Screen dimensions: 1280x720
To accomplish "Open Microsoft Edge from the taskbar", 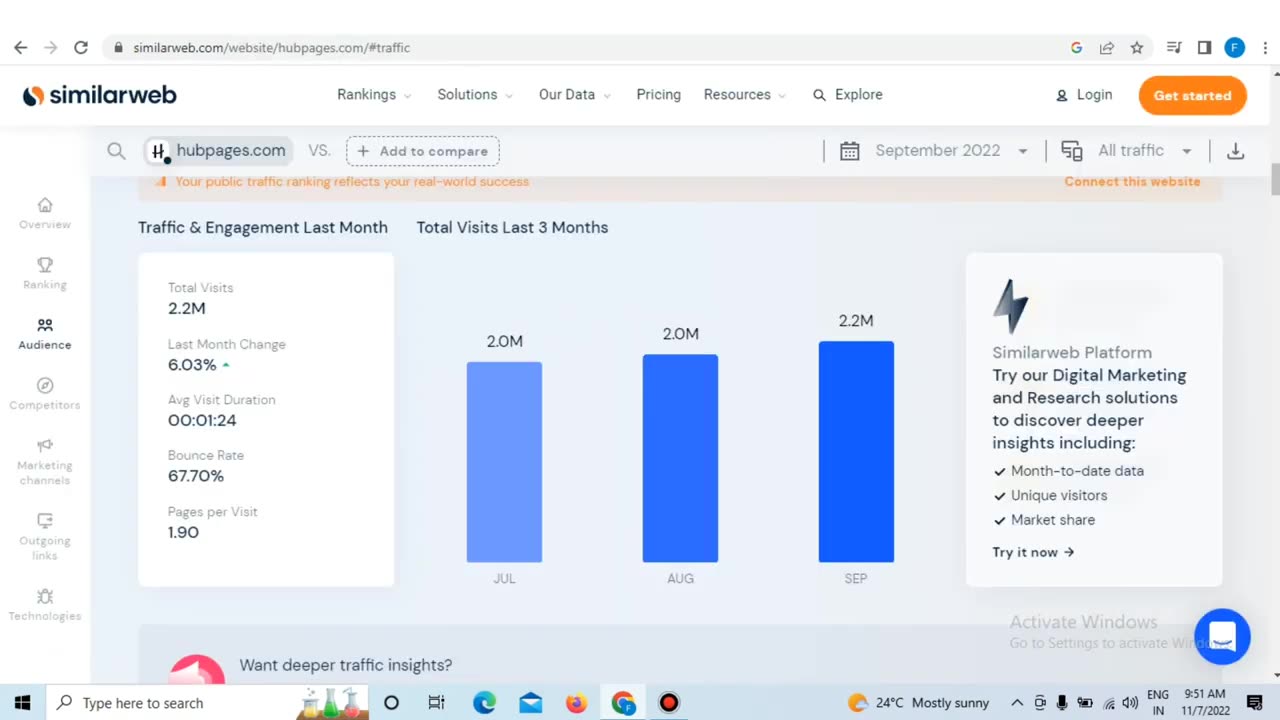I will point(484,703).
